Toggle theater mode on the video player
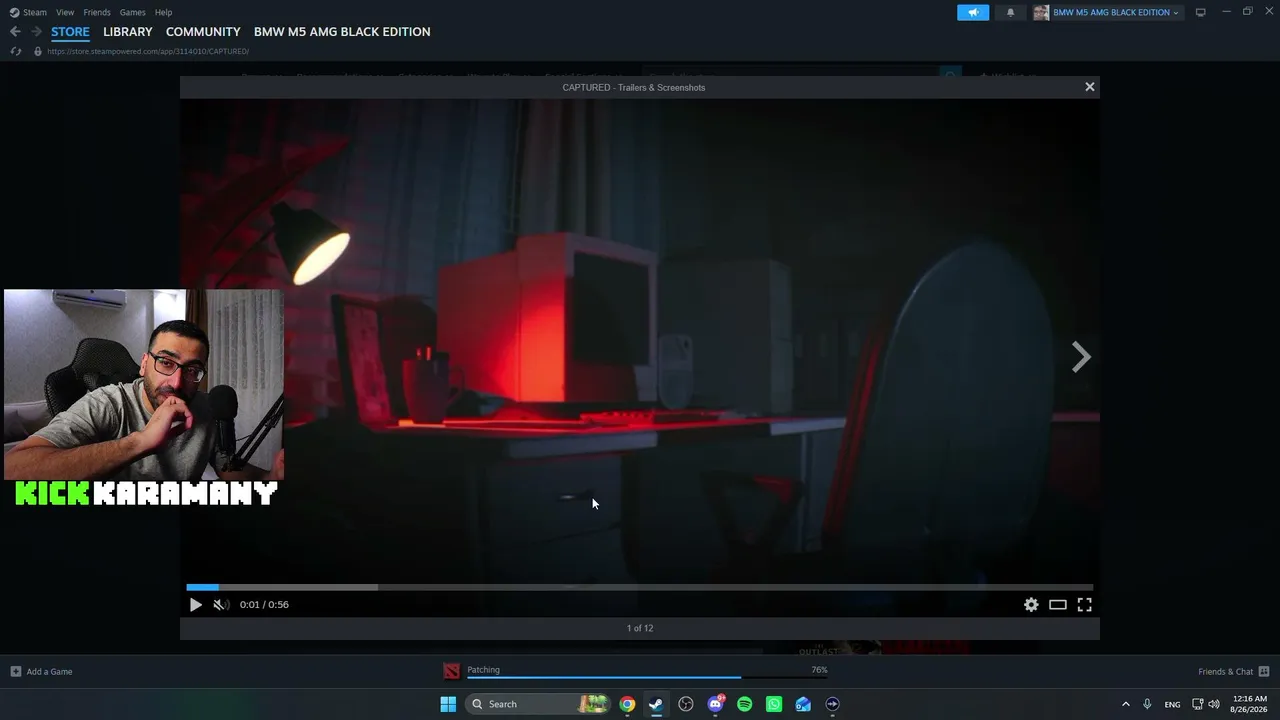 [1057, 605]
